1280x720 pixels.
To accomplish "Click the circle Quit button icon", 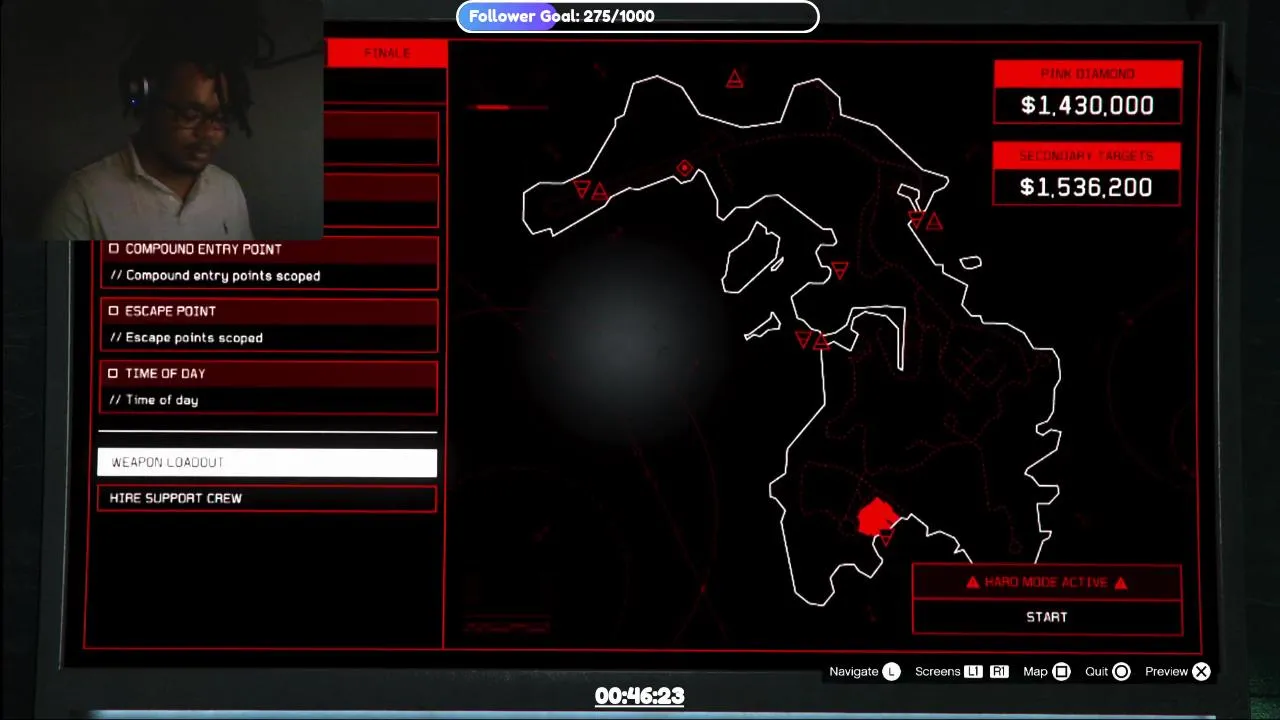I will pyautogui.click(x=1121, y=672).
